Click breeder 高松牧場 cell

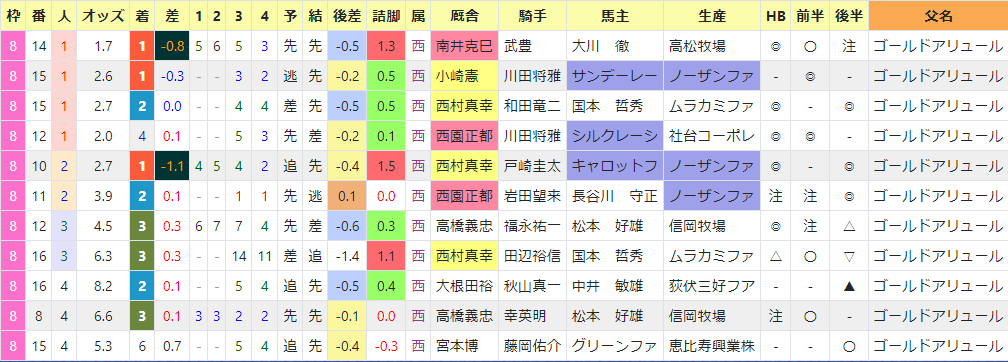(712, 46)
